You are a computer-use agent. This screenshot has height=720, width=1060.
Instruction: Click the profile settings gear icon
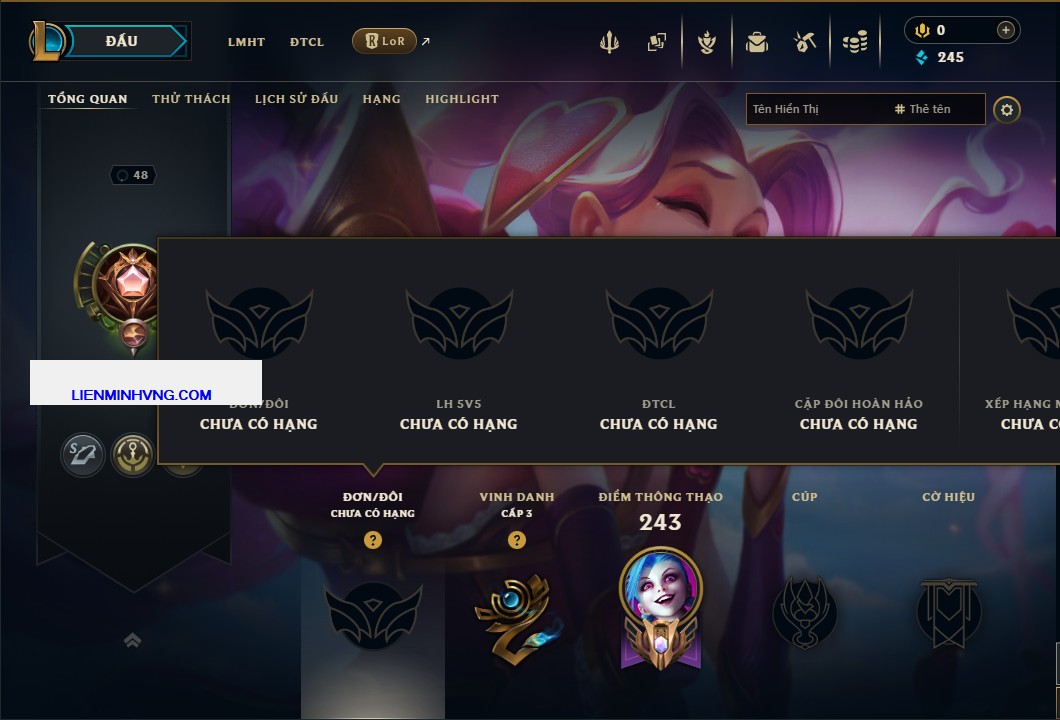(1007, 110)
